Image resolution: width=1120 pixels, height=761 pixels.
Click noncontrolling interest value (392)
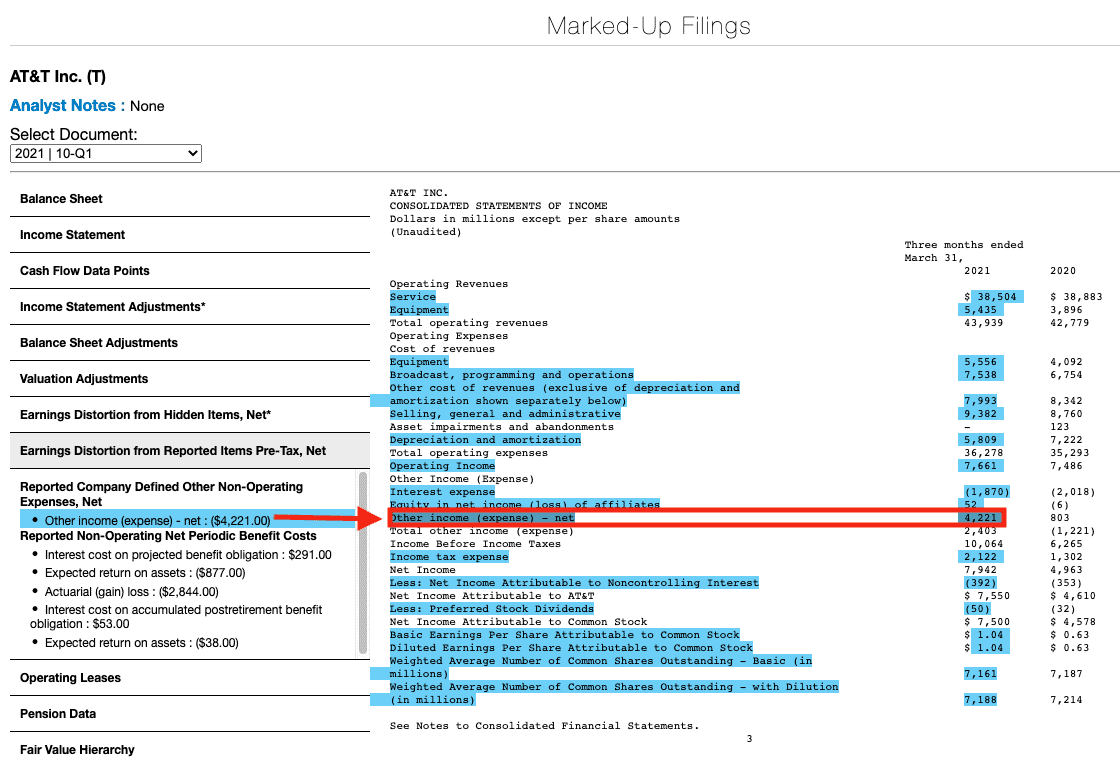pos(980,582)
